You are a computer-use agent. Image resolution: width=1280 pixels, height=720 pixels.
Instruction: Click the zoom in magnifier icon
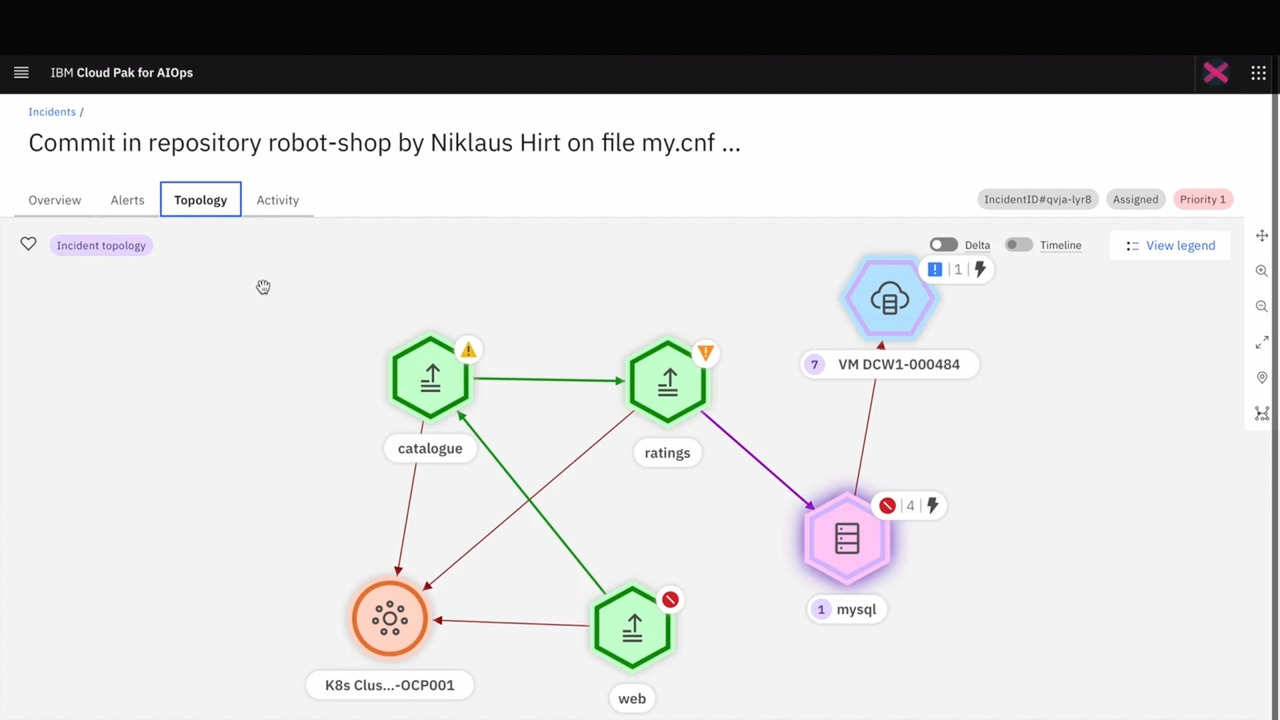pyautogui.click(x=1261, y=271)
